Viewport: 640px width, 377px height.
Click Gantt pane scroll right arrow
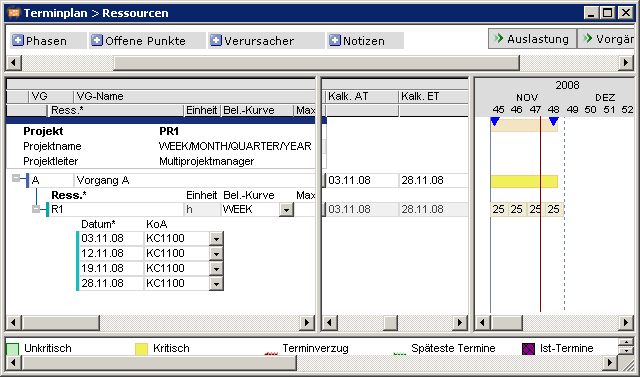pos(626,323)
